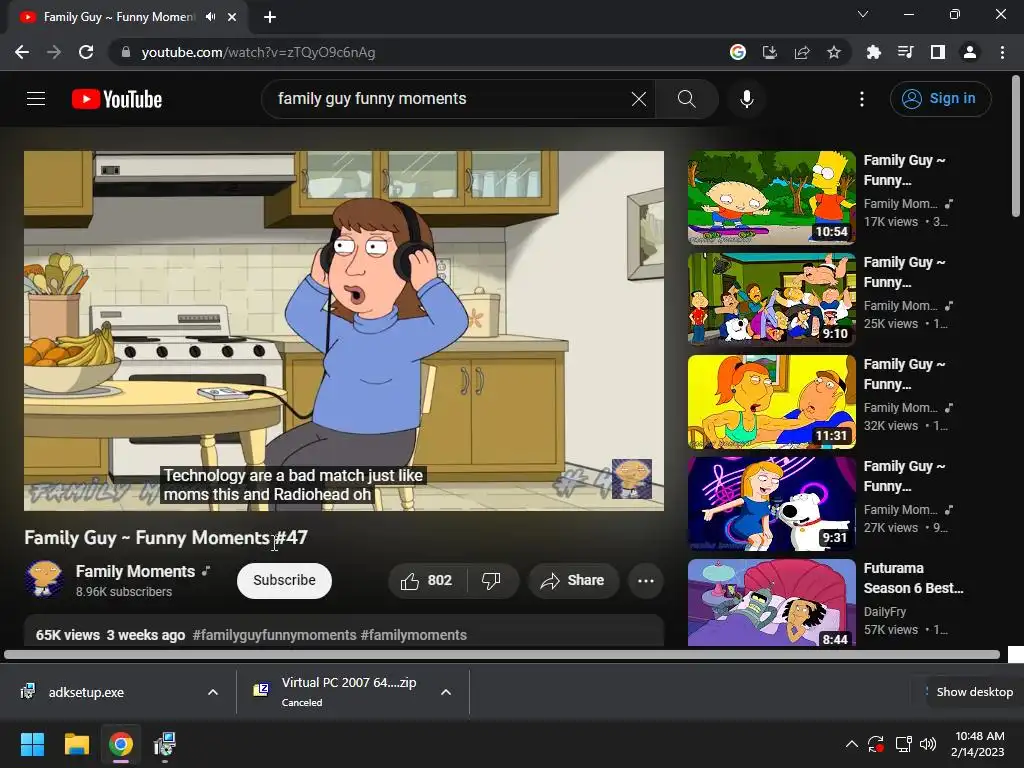Go to the YouTube home logo
Screen dimensions: 1024x768
click(x=117, y=99)
